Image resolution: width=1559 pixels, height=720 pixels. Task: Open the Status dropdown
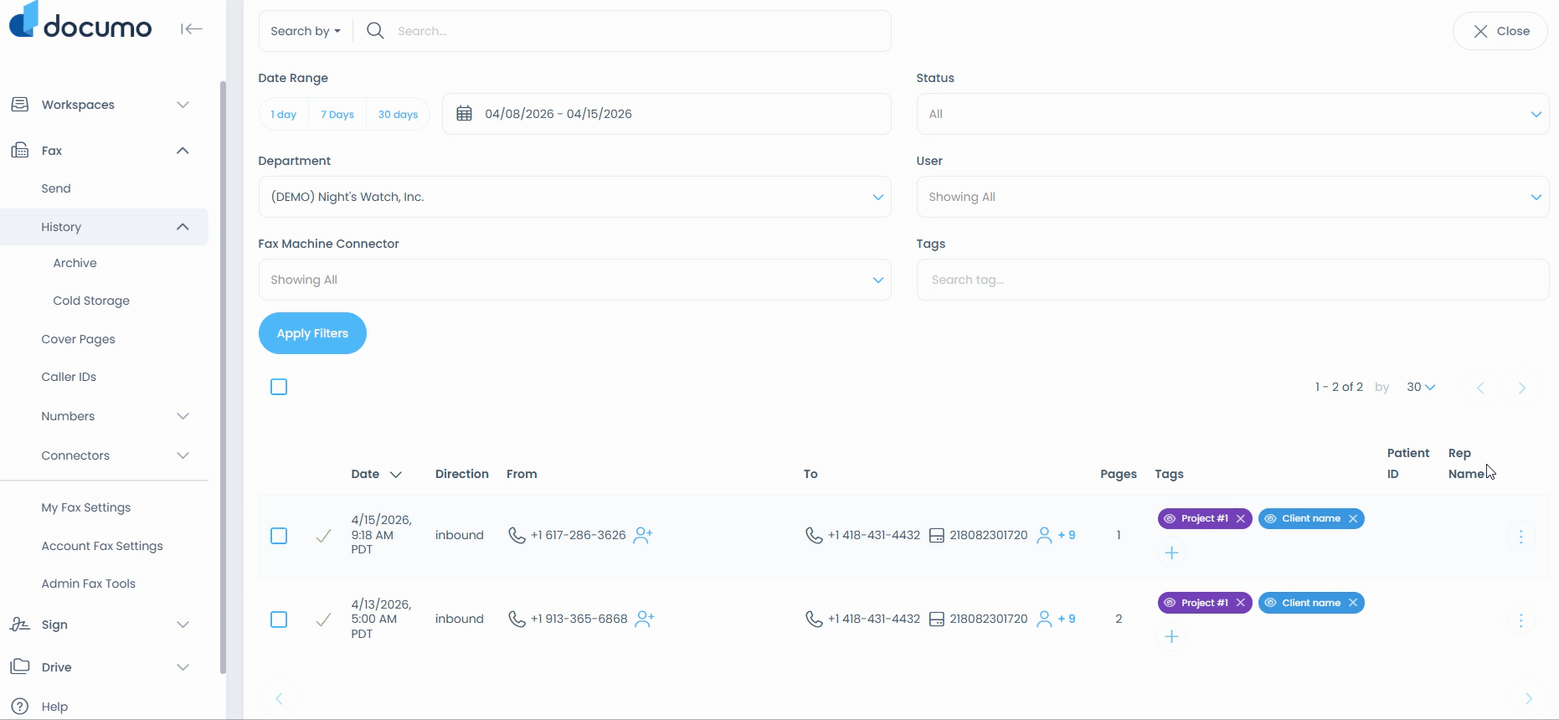click(1232, 114)
